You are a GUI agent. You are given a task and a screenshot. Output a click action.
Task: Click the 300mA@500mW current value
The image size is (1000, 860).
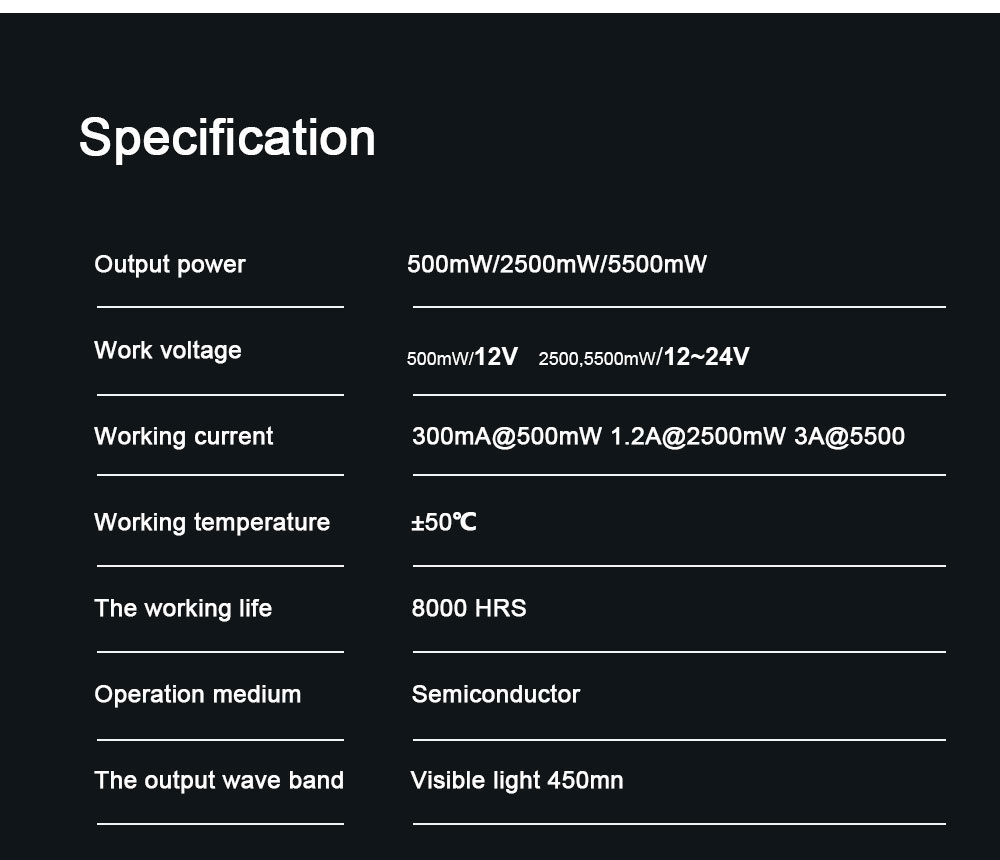pyautogui.click(x=507, y=436)
